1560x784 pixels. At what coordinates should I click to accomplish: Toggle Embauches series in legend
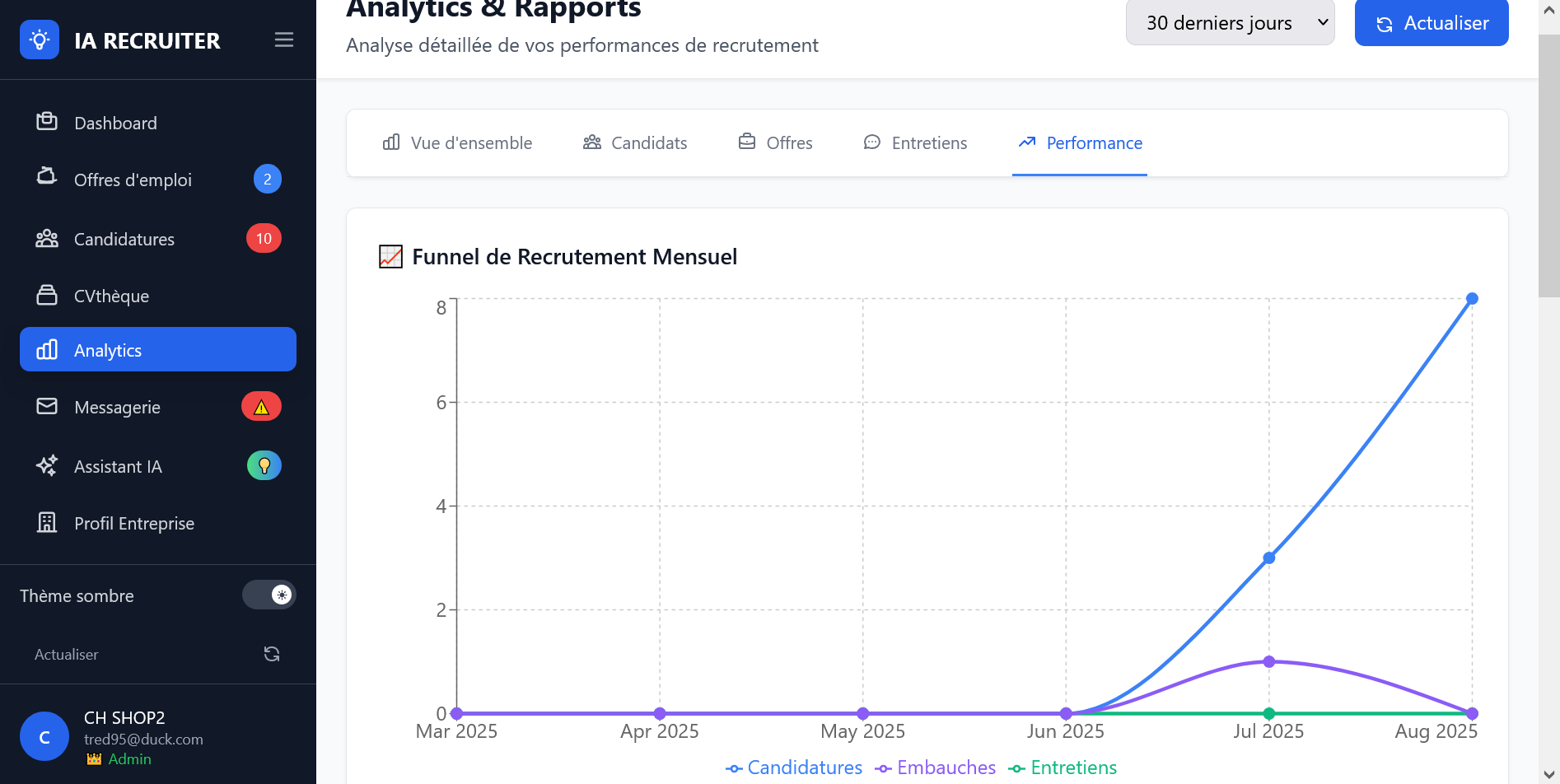click(x=935, y=768)
